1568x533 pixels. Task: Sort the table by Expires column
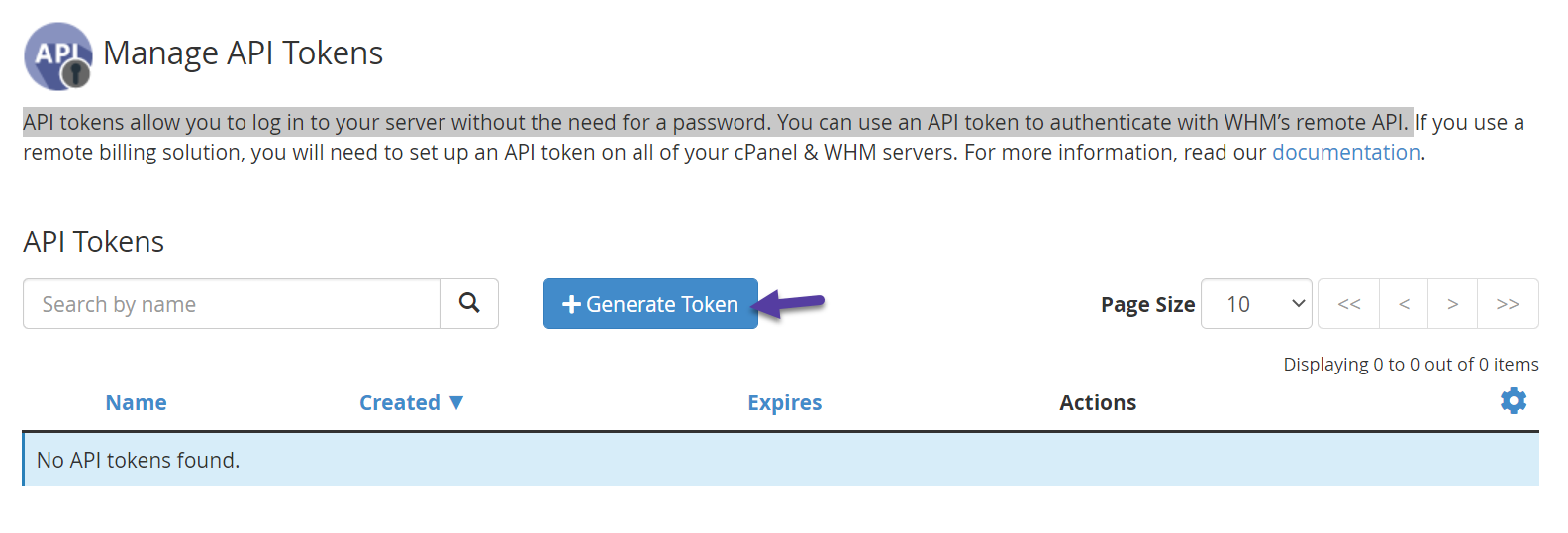(784, 403)
